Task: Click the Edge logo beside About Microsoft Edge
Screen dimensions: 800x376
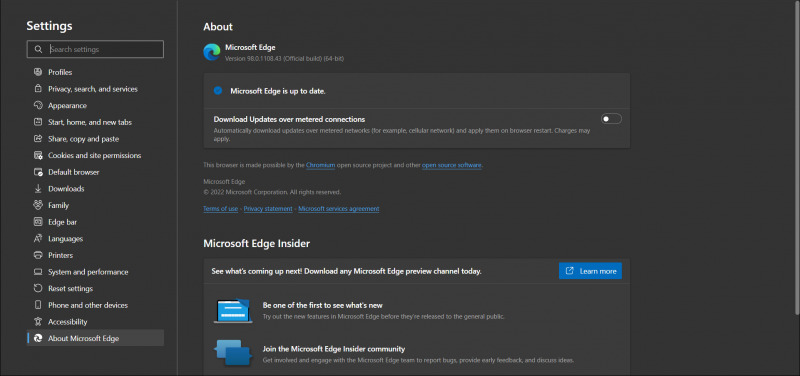Action: tap(38, 338)
